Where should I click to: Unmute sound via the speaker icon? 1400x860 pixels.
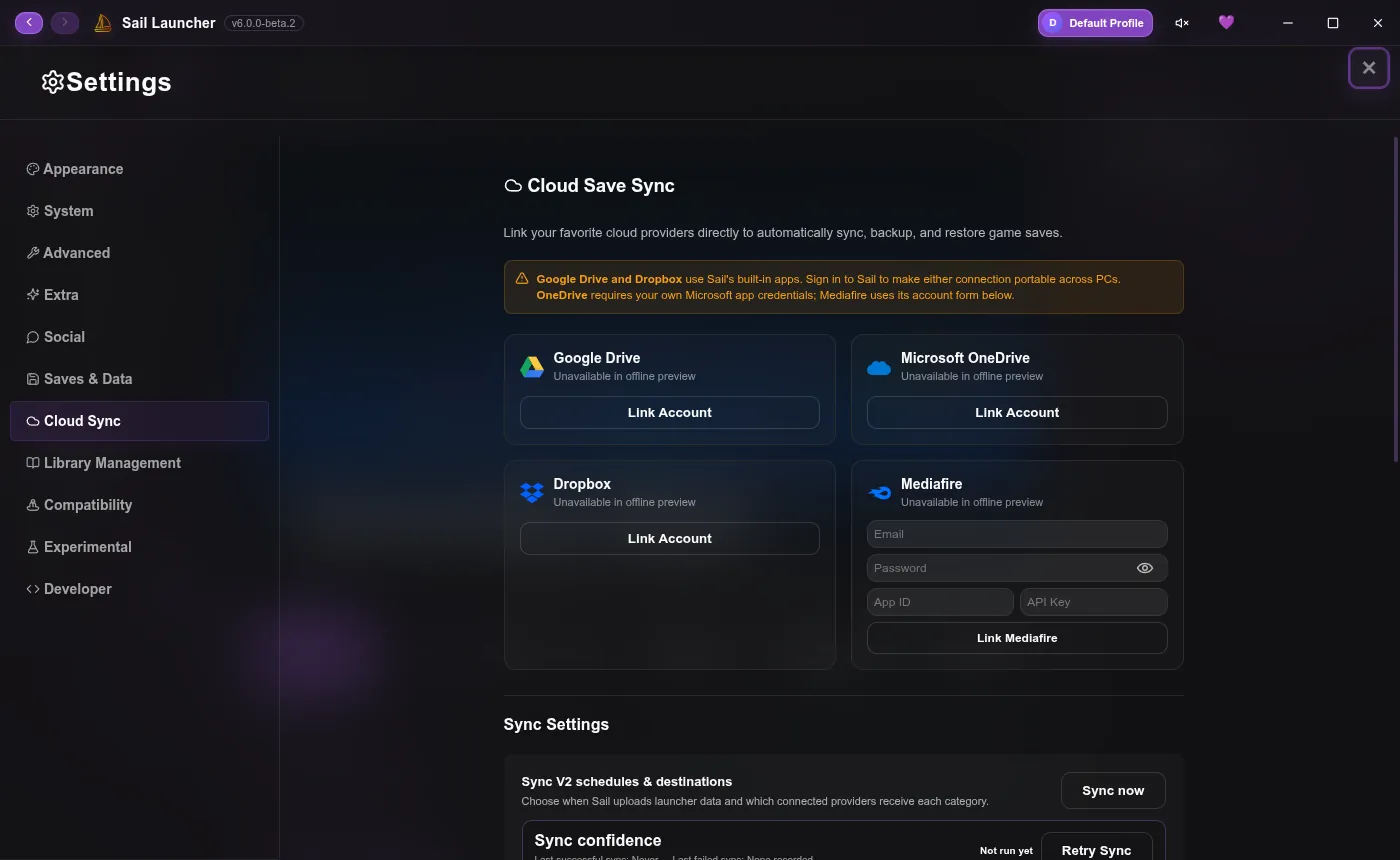tap(1182, 23)
